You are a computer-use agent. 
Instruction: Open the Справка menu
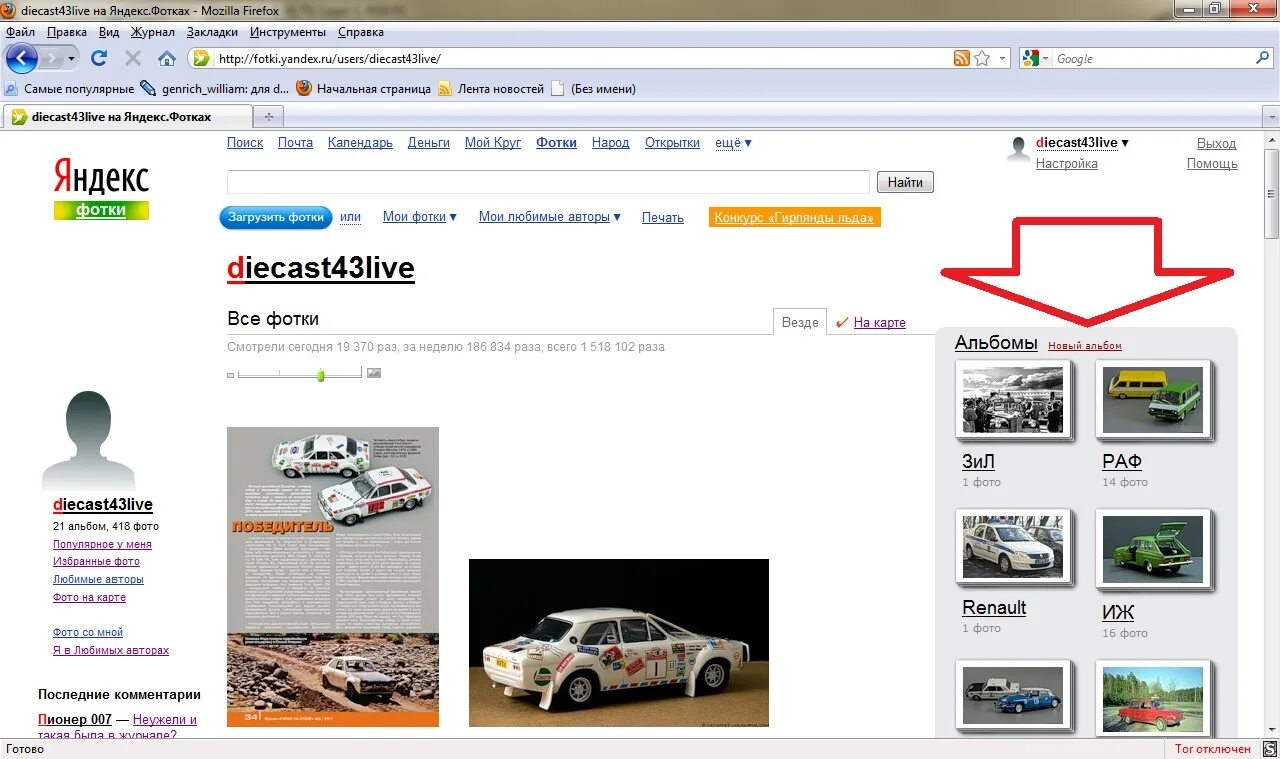(361, 32)
